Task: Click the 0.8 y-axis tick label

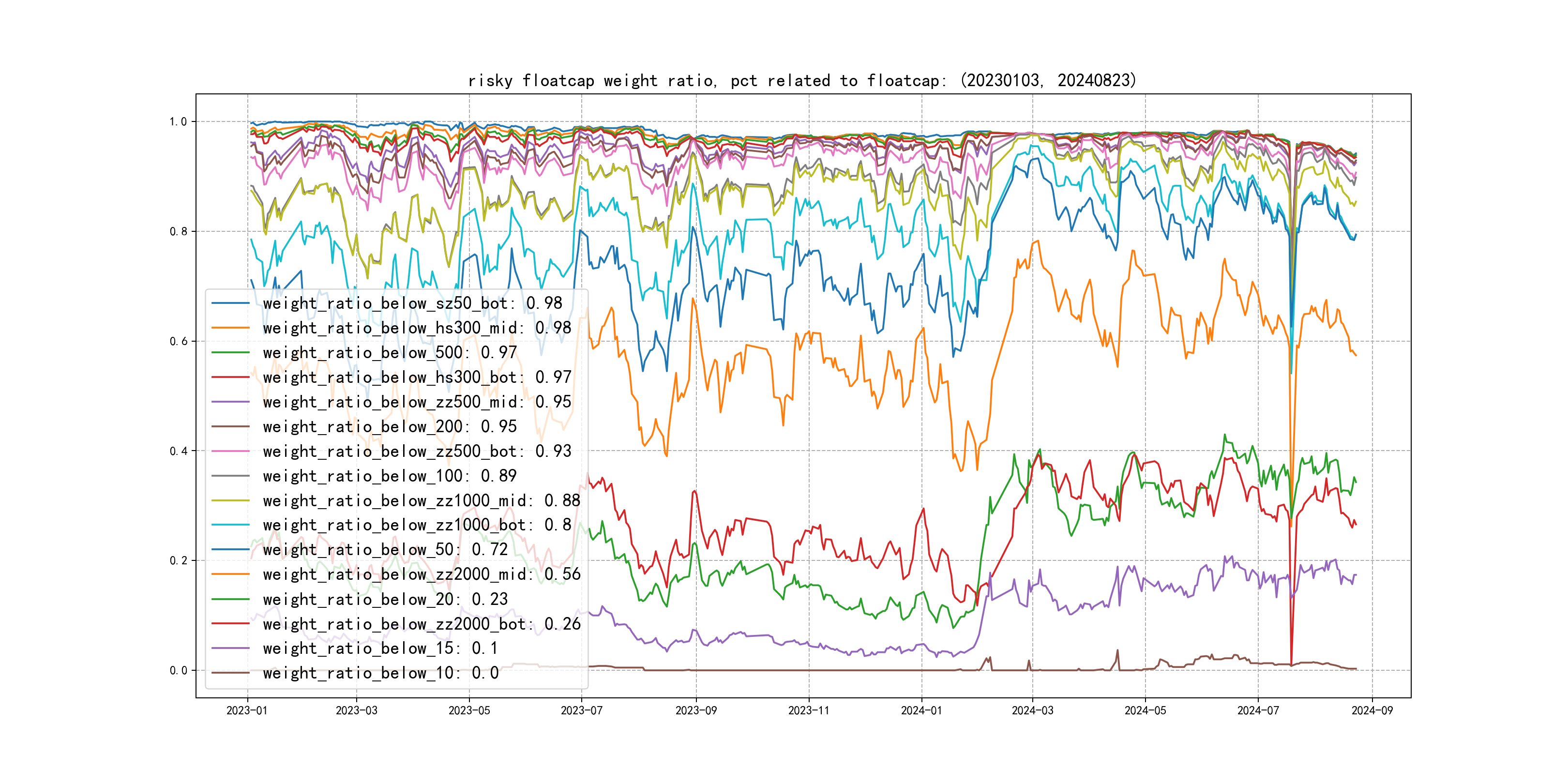Action: (x=179, y=231)
